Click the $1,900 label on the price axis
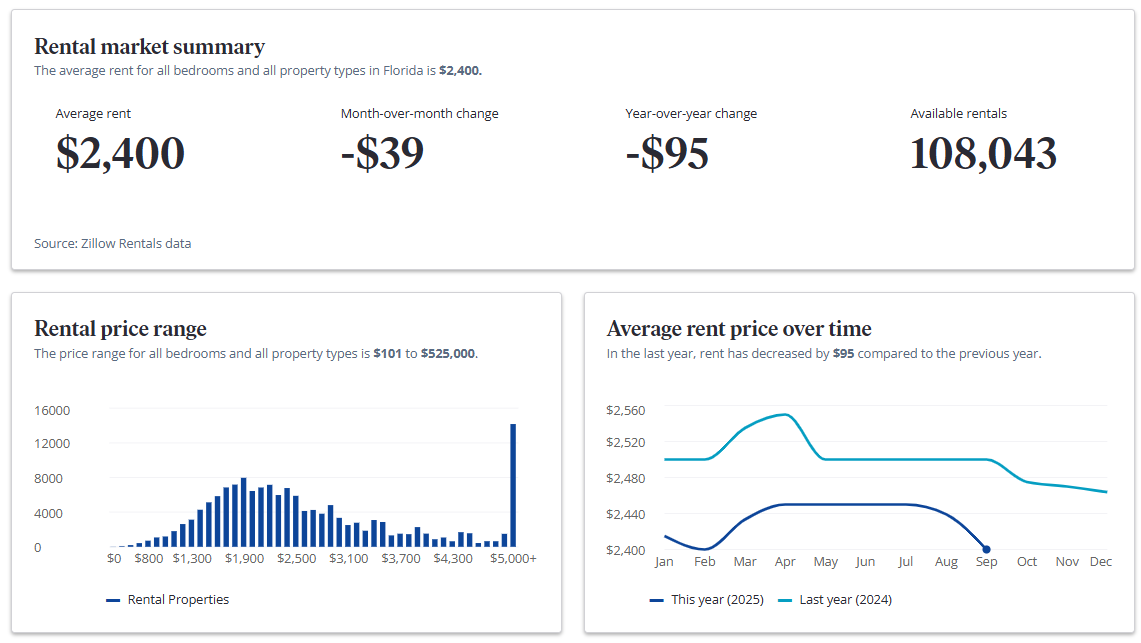This screenshot has width=1141, height=643. point(244,559)
